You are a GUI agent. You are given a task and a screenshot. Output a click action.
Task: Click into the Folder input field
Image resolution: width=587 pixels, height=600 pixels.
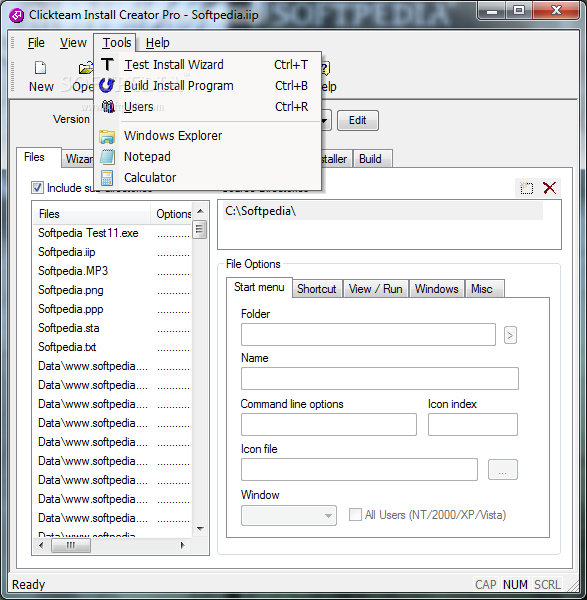coord(368,335)
